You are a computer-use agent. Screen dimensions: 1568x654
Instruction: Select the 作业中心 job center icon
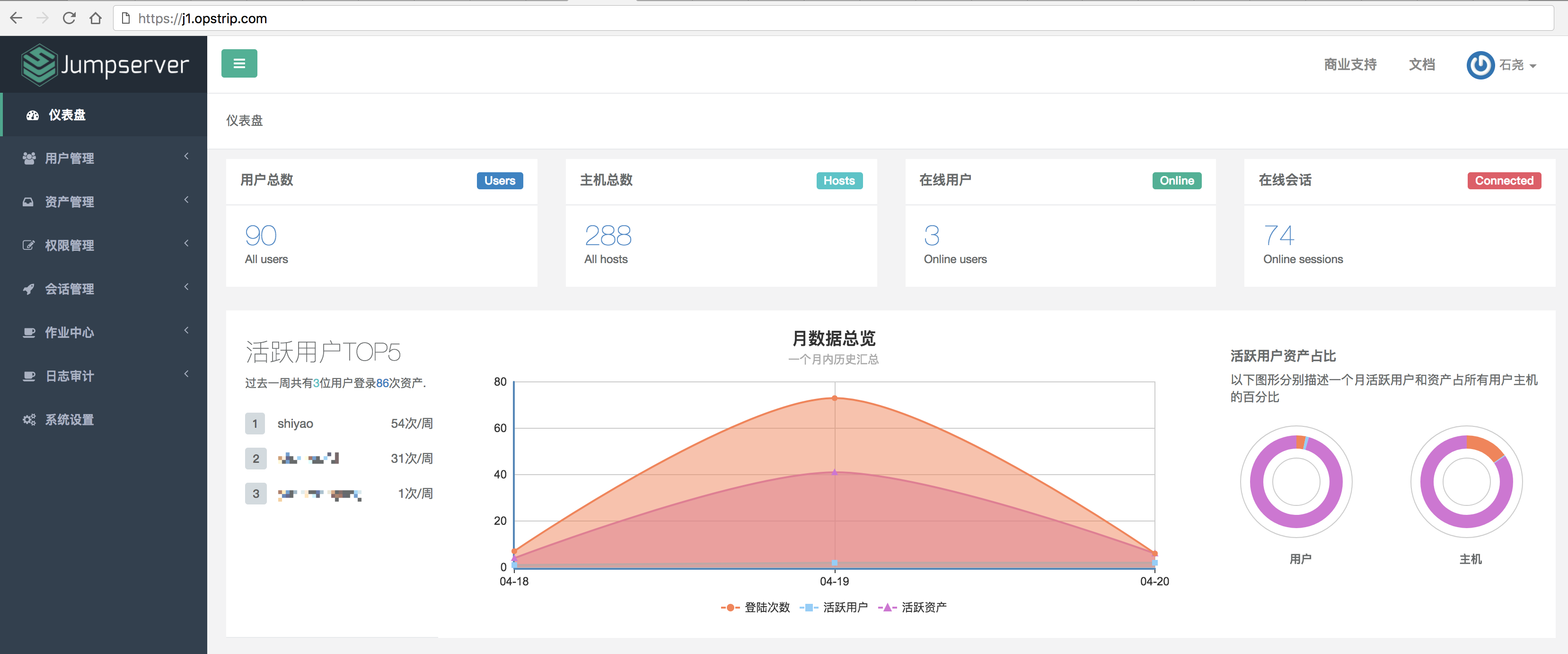click(x=28, y=333)
